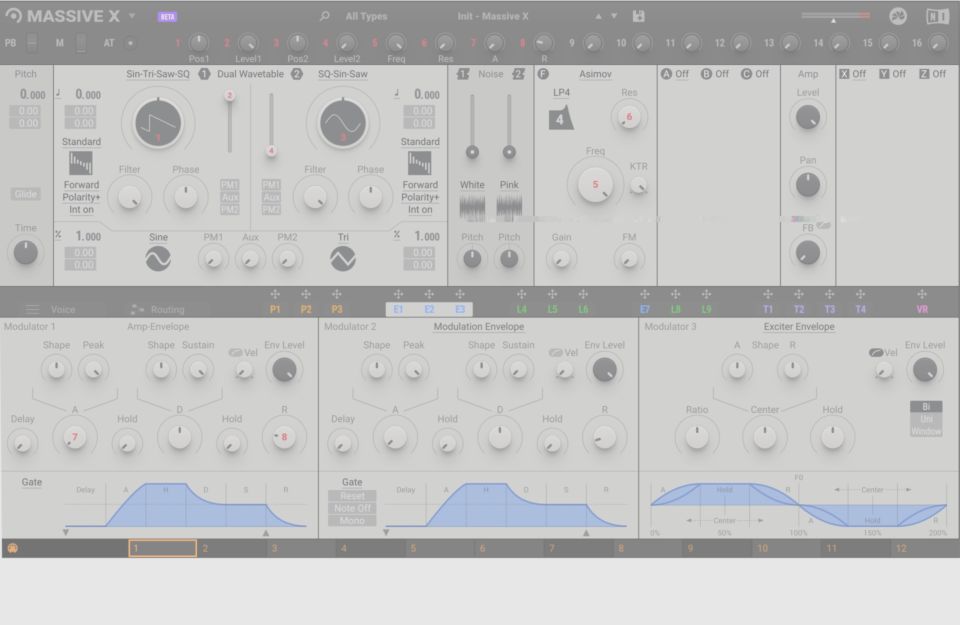Open the Sin-Tri-Saw-SQ wavetable selector
The image size is (960, 625).
[x=157, y=74]
